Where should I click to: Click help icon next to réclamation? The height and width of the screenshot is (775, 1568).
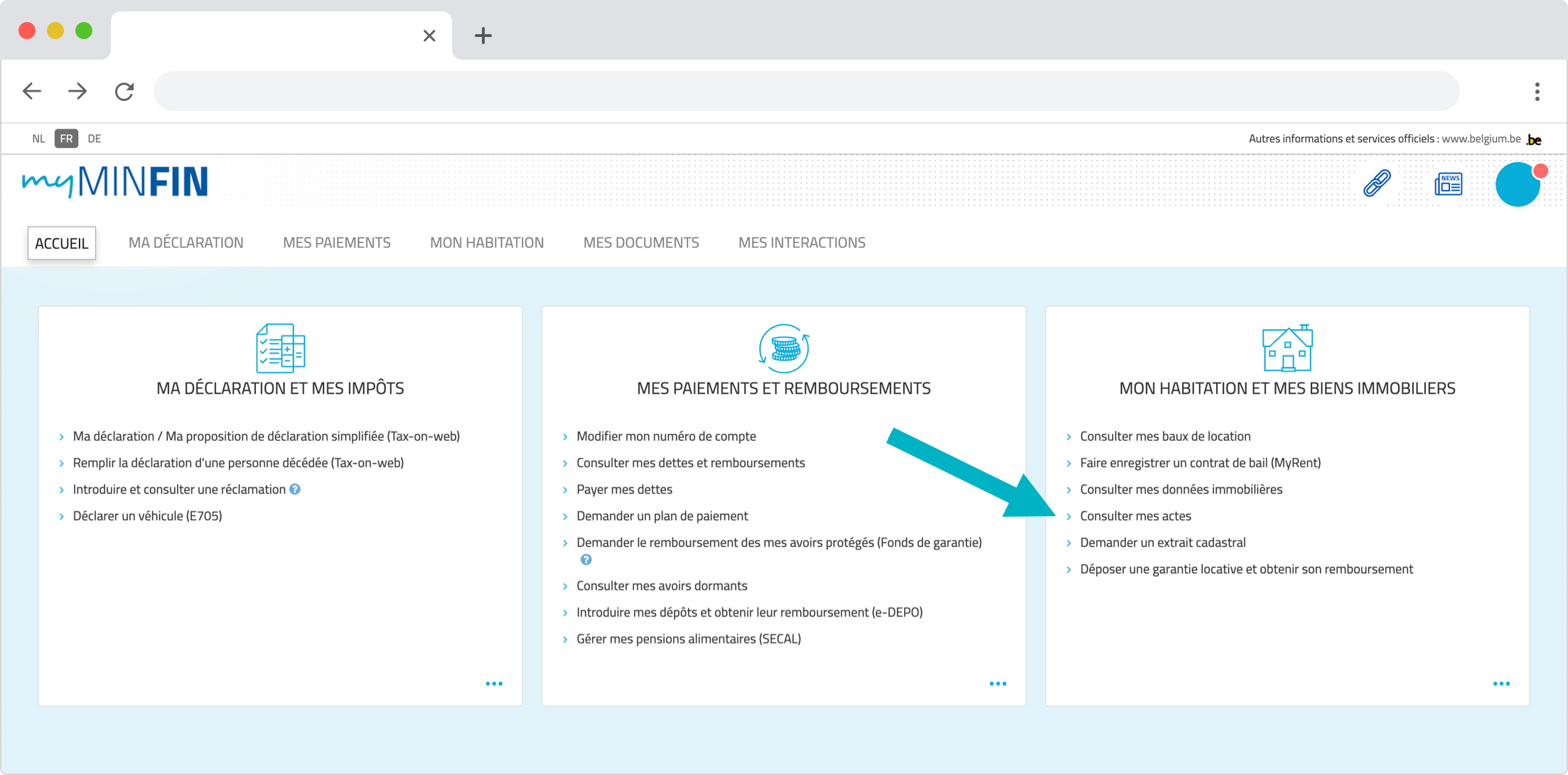click(295, 489)
